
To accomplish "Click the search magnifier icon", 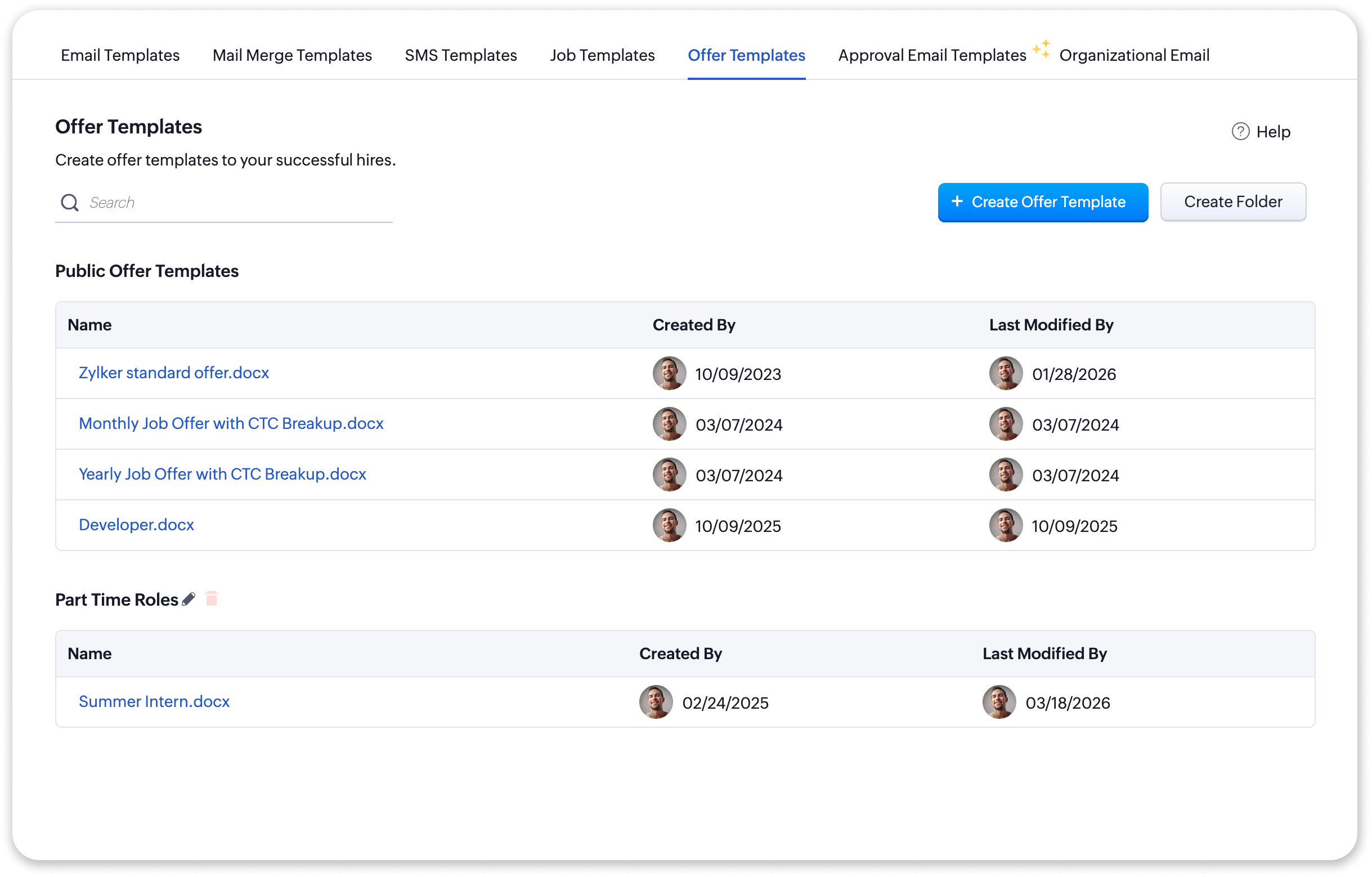I will (x=70, y=202).
